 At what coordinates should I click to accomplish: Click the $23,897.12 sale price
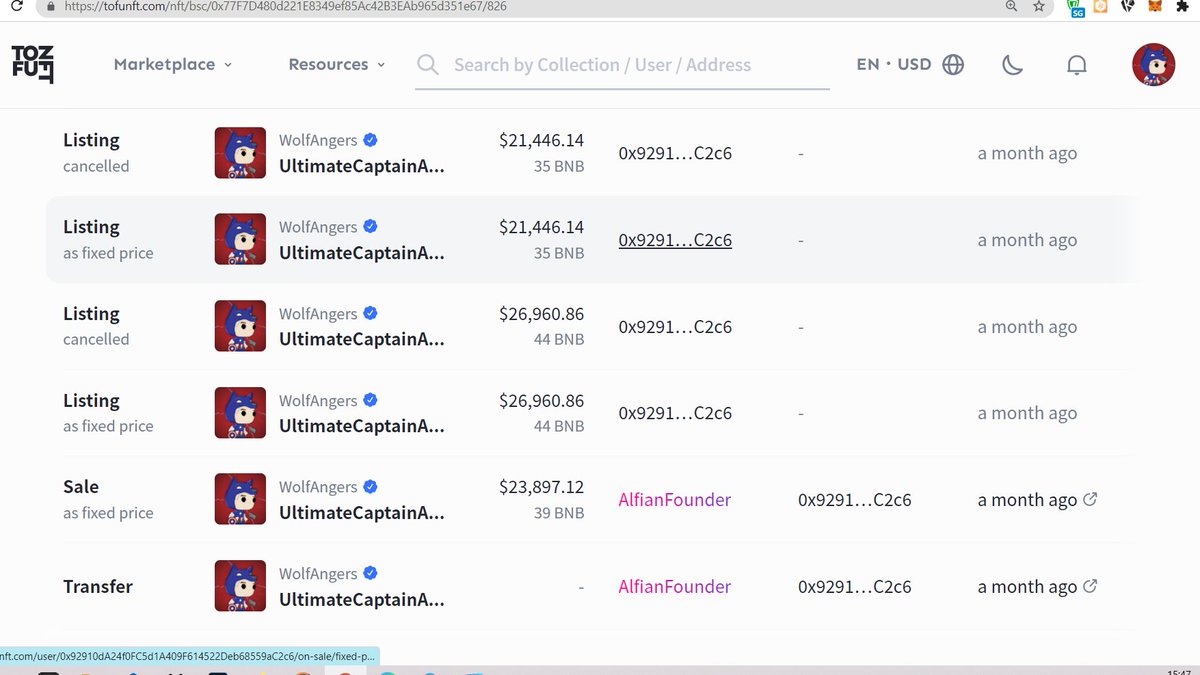[x=541, y=487]
